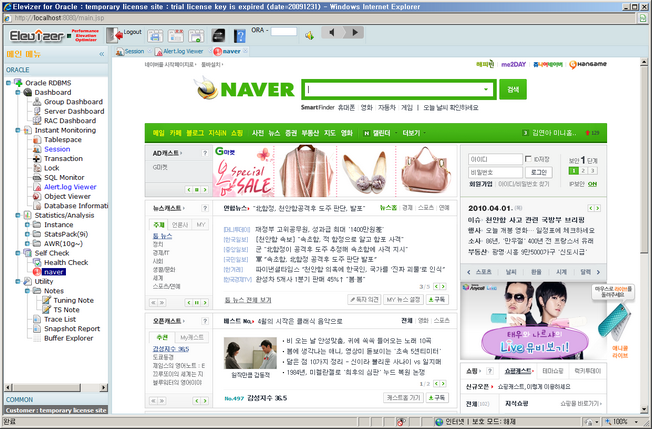Click the SQL Monitor tree icon
This screenshot has width=652, height=429.
pyautogui.click(x=37, y=178)
